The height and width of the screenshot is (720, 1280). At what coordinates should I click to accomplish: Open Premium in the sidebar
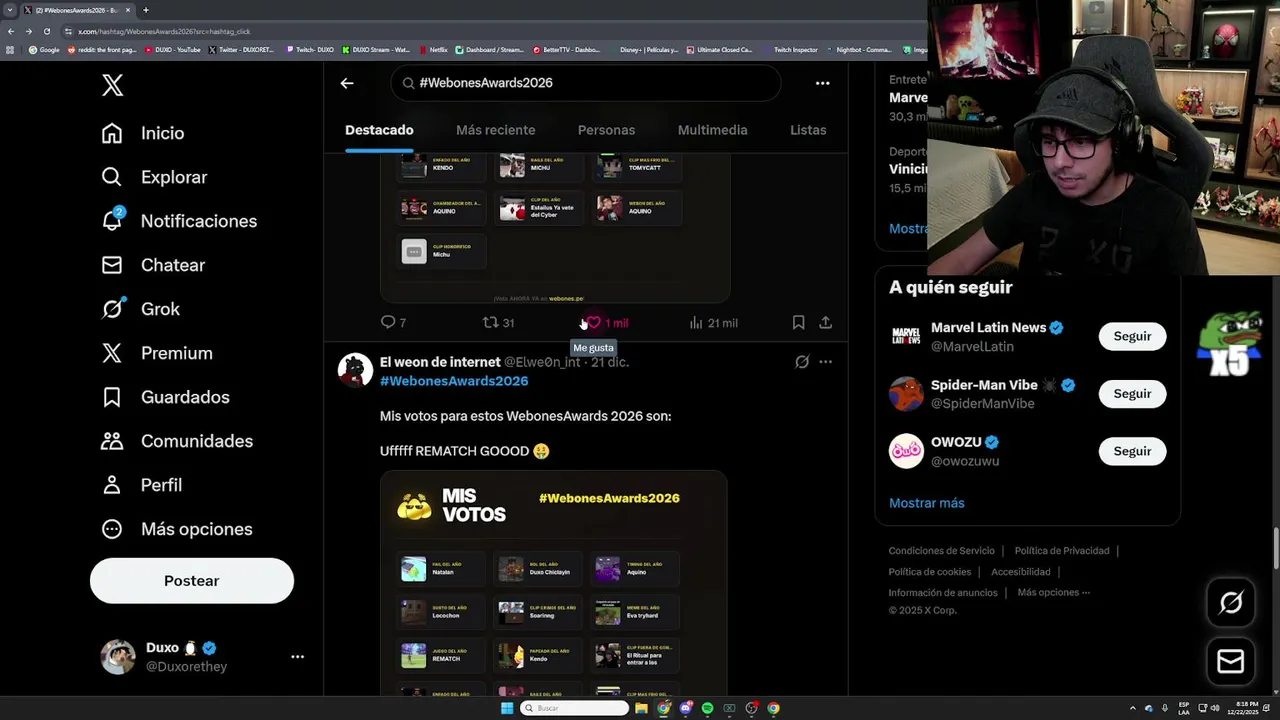(156, 353)
